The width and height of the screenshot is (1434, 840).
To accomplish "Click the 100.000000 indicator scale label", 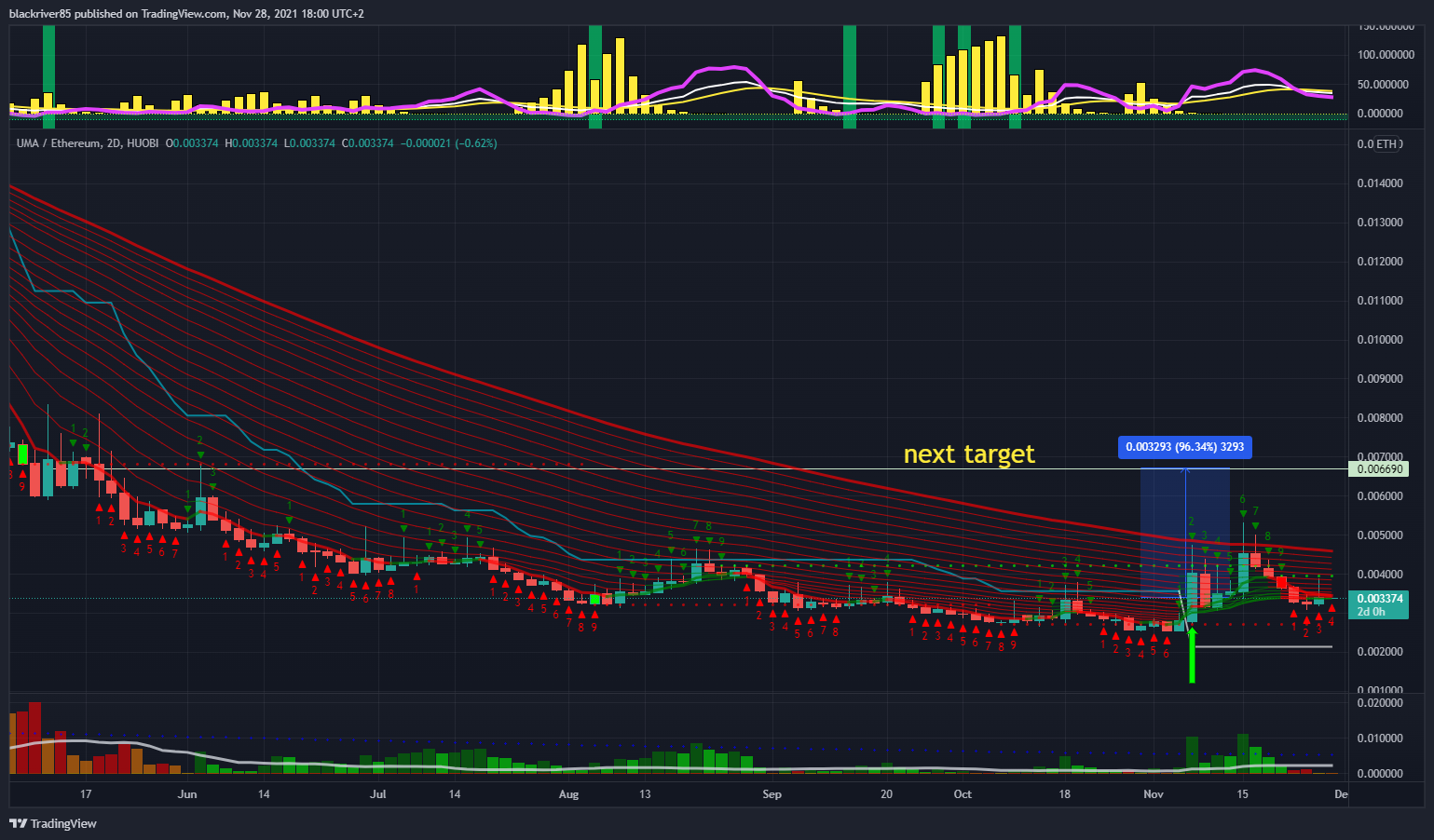I will 1386,55.
